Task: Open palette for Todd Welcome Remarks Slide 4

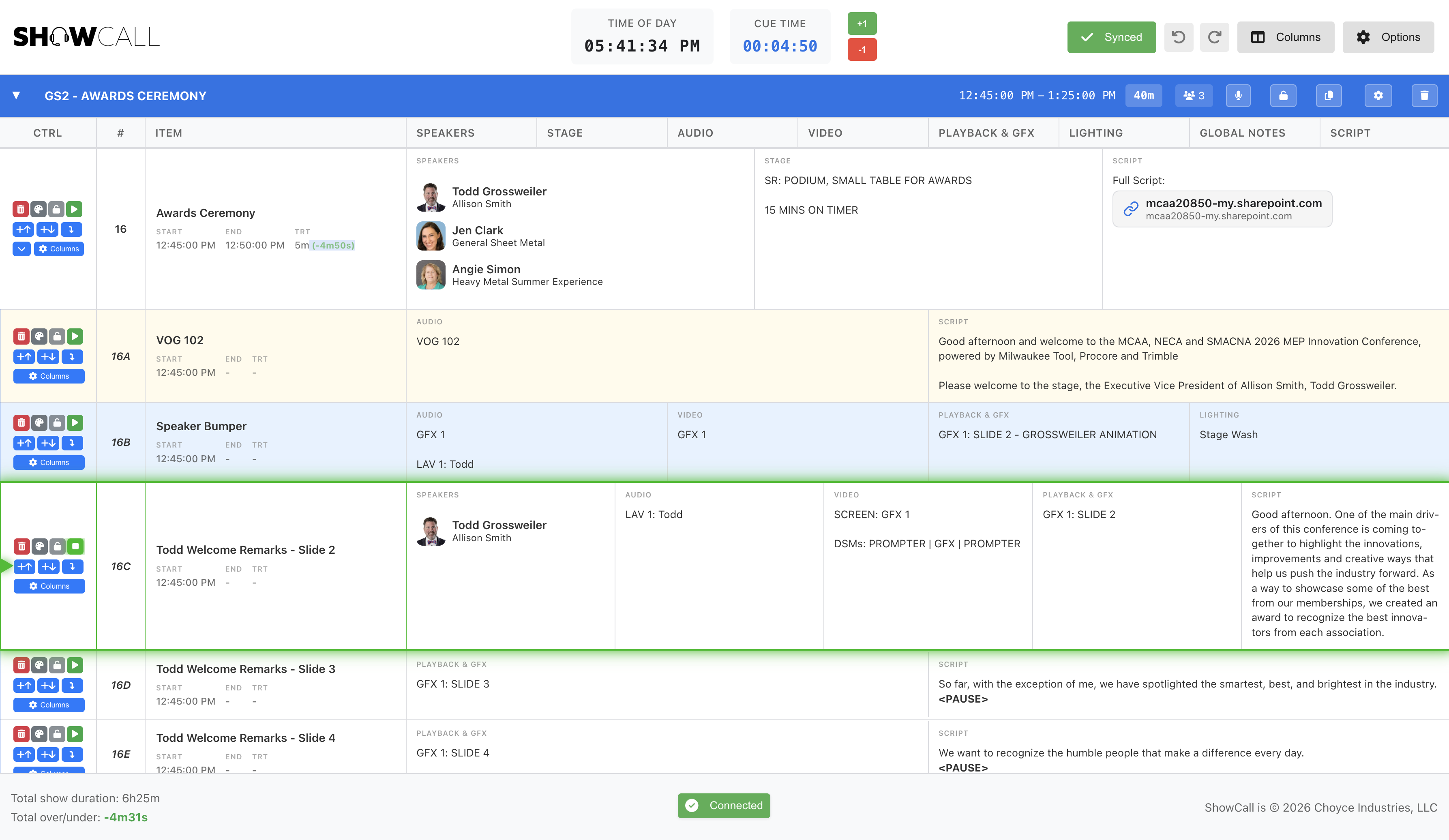Action: [x=39, y=734]
